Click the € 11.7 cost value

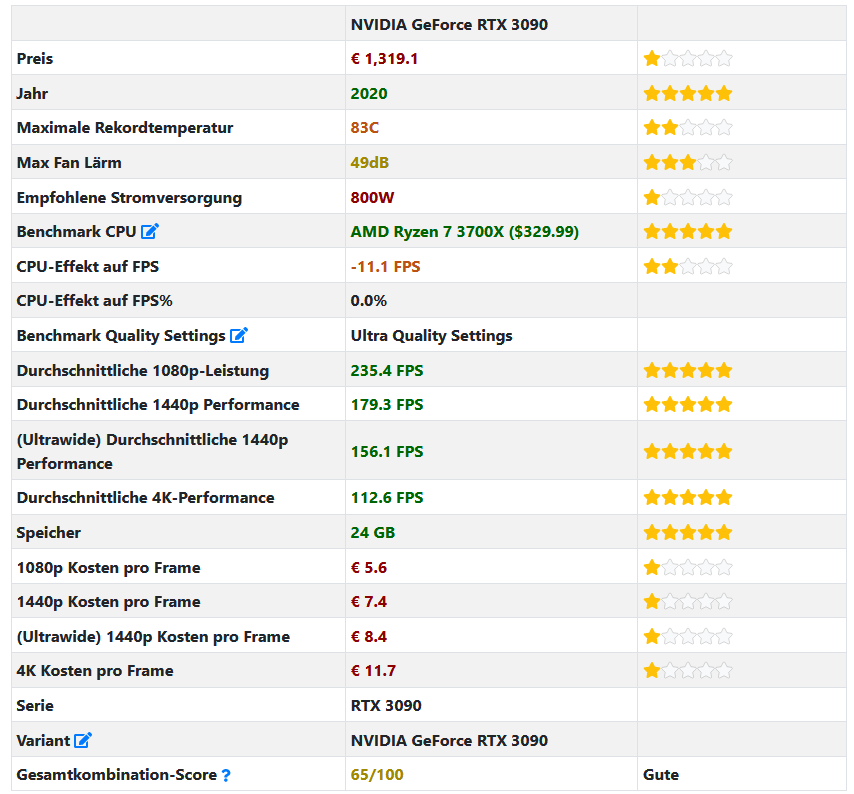pyautogui.click(x=373, y=670)
